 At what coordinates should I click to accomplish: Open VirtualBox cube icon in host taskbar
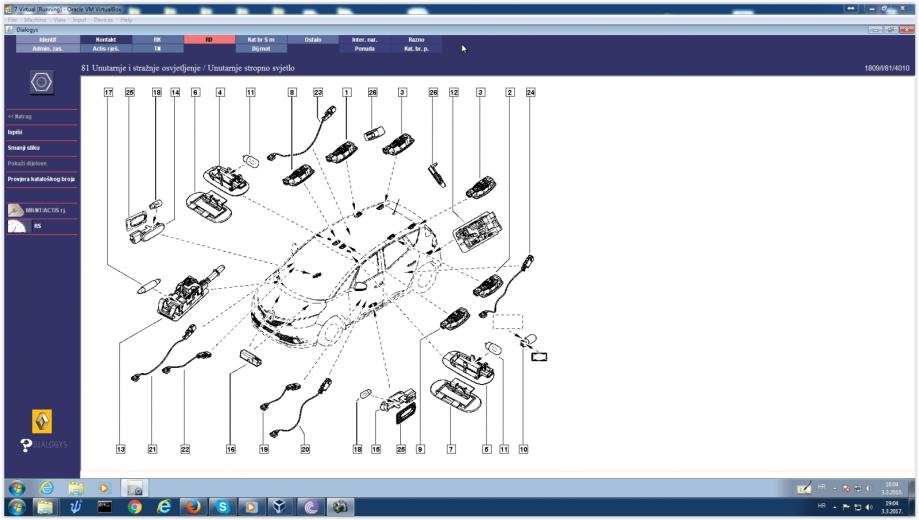tap(280, 507)
